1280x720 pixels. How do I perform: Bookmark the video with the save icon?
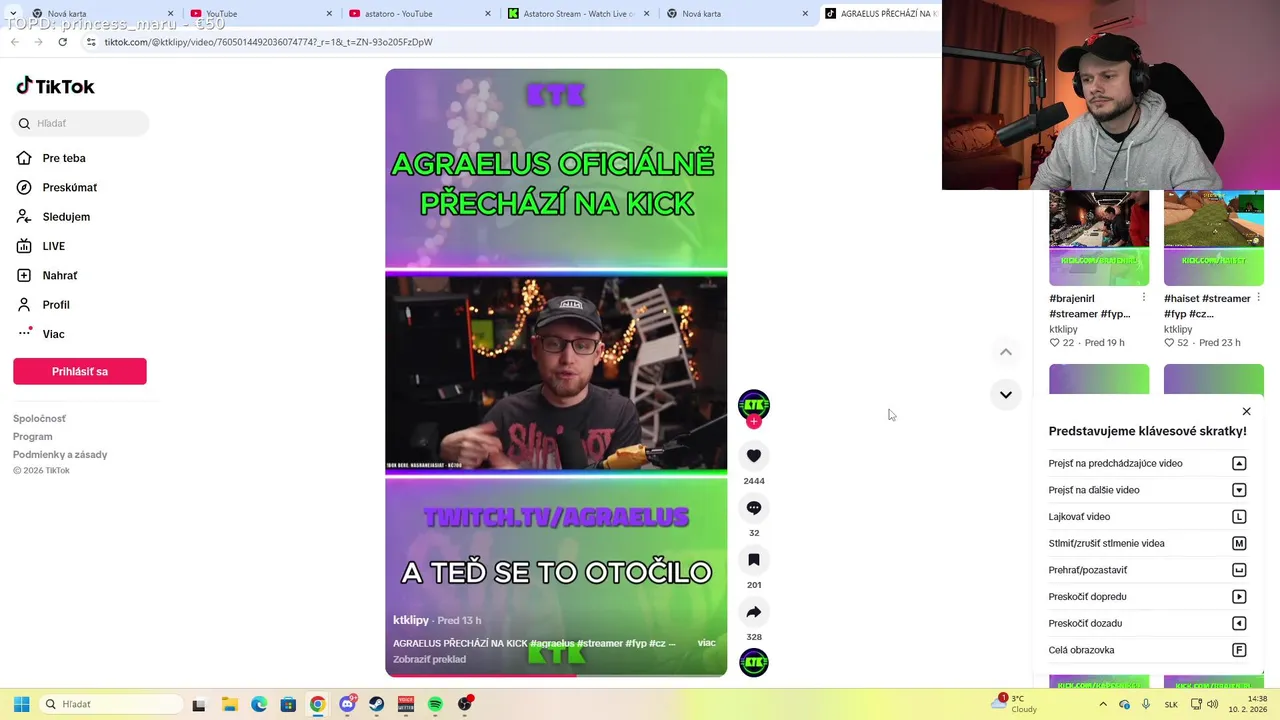tap(754, 560)
